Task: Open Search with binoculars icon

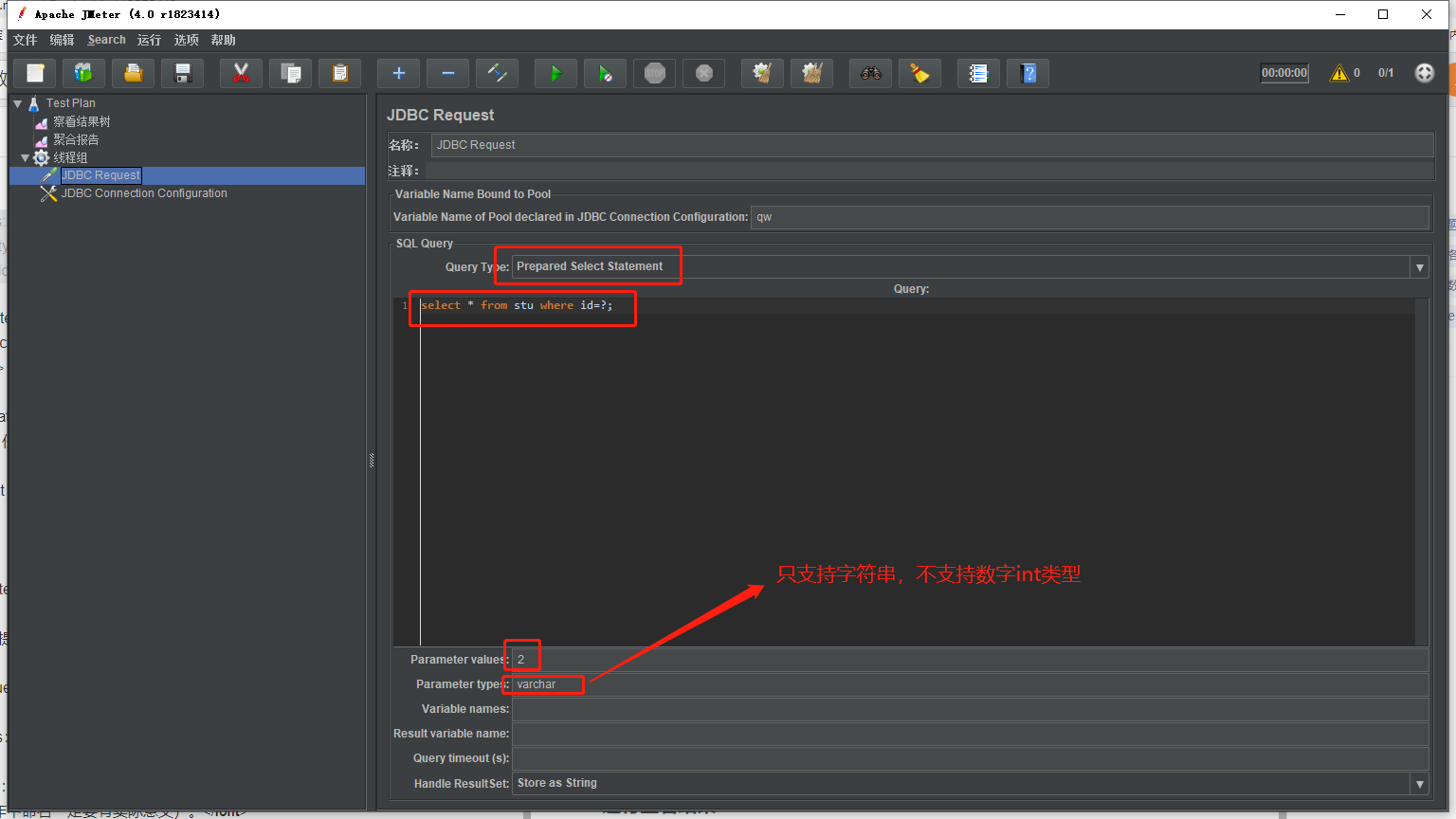Action: (871, 73)
